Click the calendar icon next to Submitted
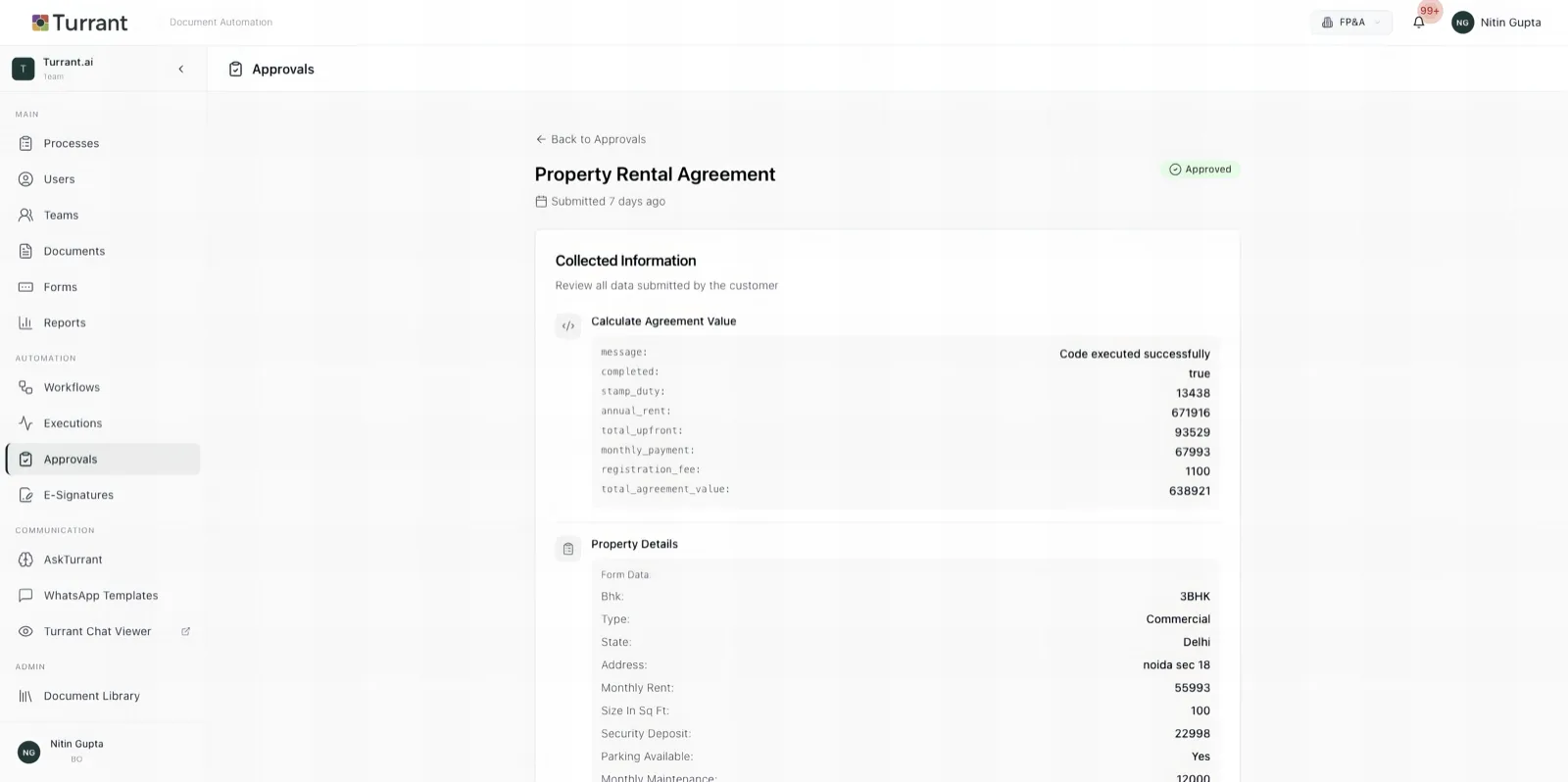The height and width of the screenshot is (782, 1568). coord(541,201)
